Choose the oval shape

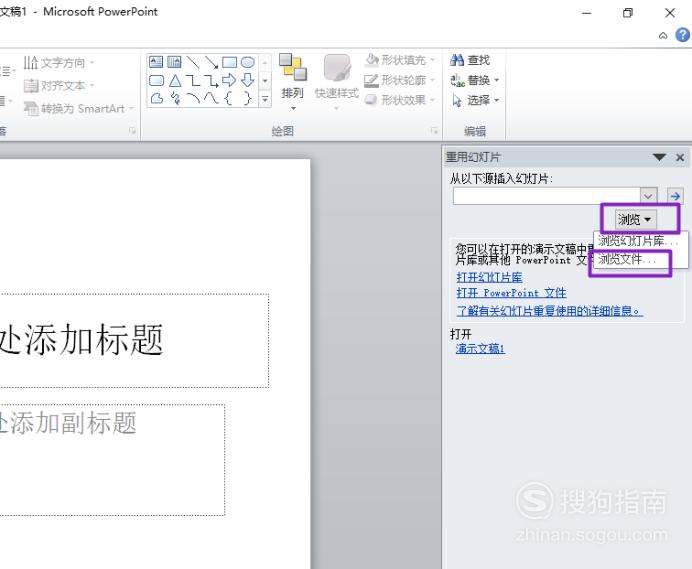point(248,62)
